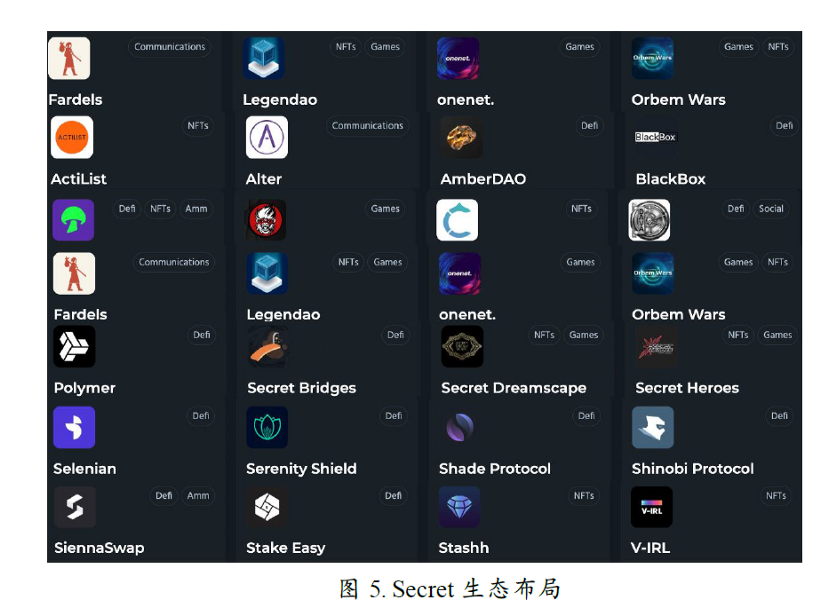Open the Polymer white geometric icon
The image size is (828, 615).
tap(74, 346)
